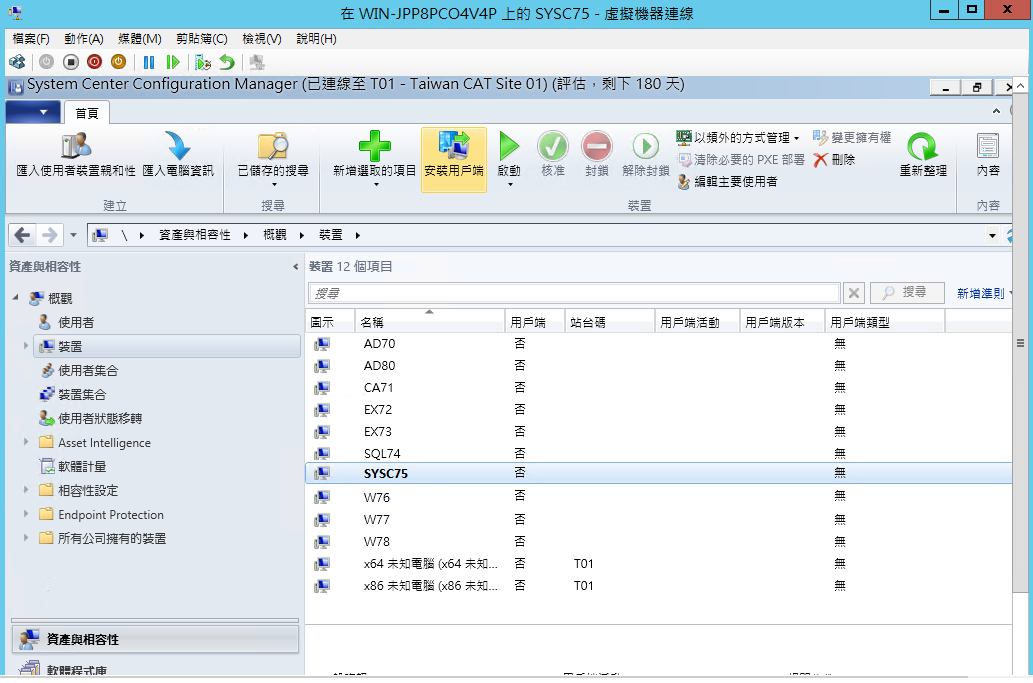Click 新增準則 link
This screenshot has width=1033, height=683.
(x=980, y=293)
